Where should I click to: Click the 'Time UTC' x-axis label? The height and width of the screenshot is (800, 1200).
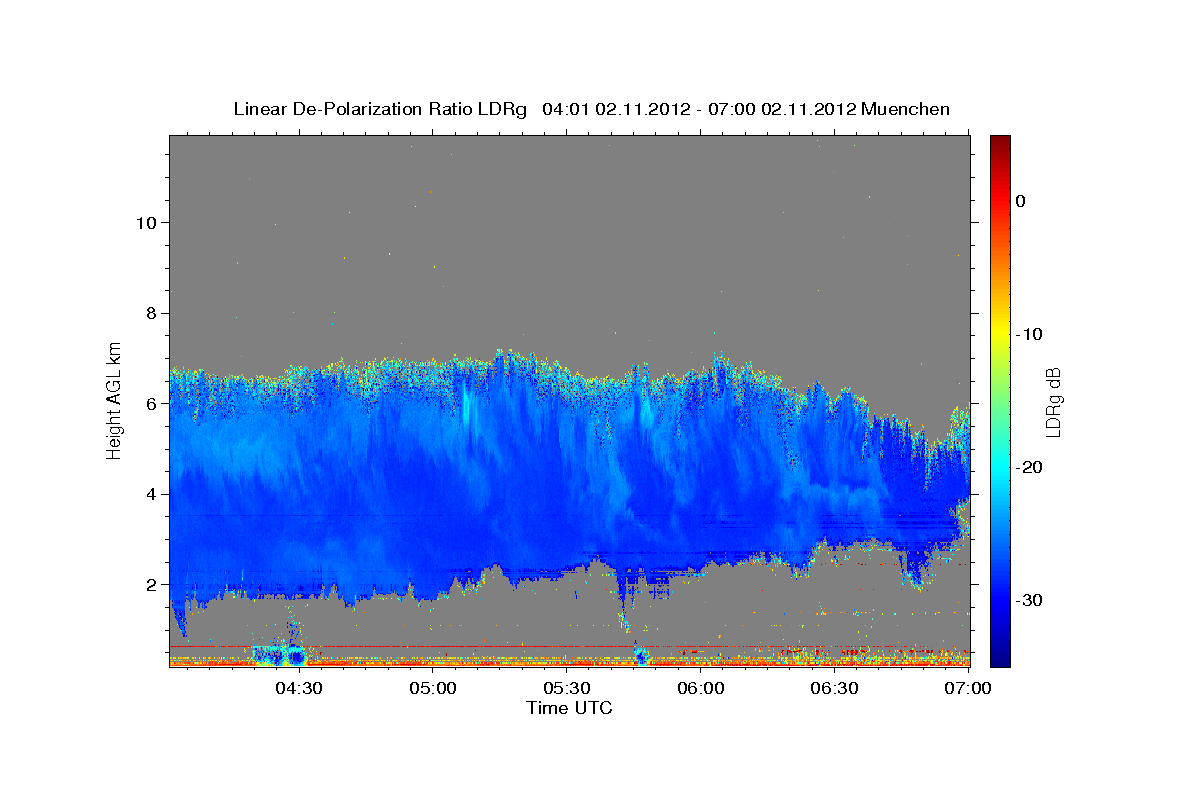(569, 708)
